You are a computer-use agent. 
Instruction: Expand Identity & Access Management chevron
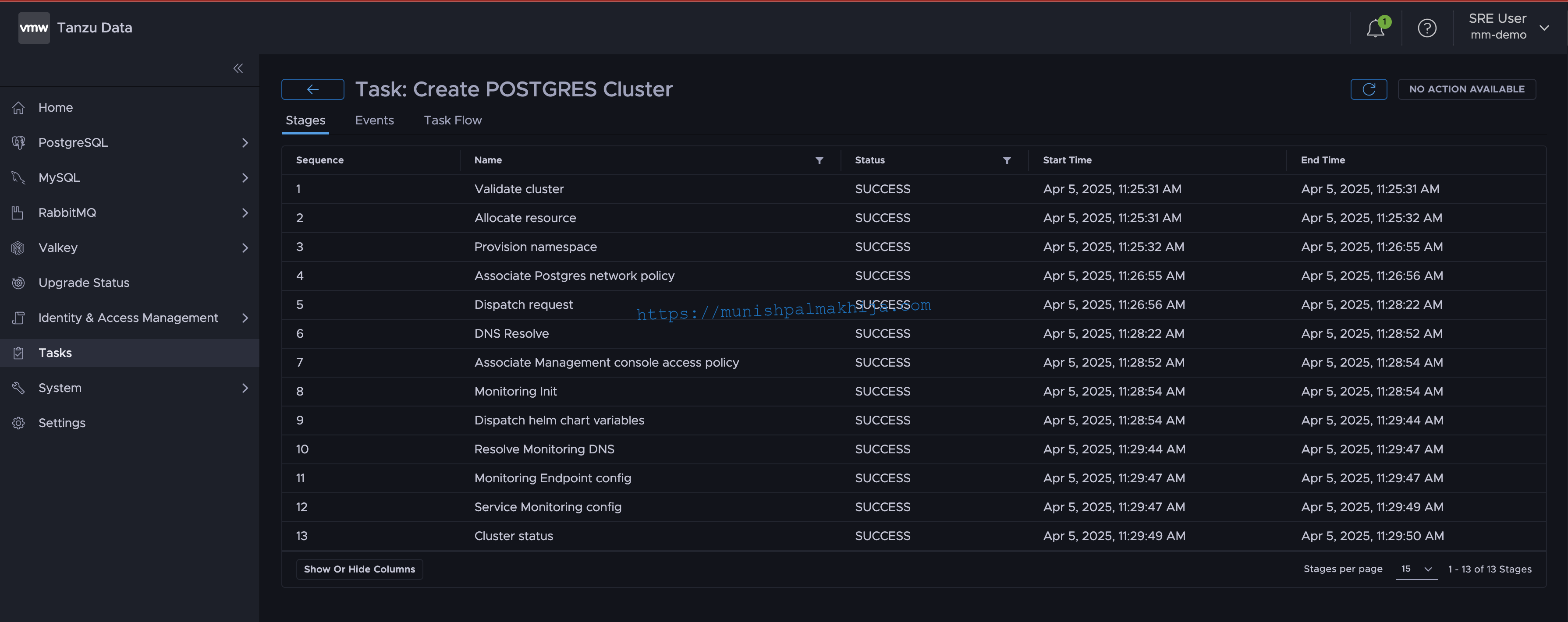(x=245, y=318)
